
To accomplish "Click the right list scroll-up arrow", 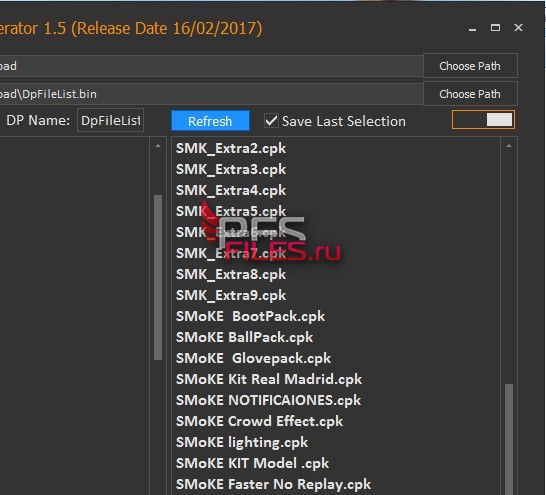I will tap(509, 147).
